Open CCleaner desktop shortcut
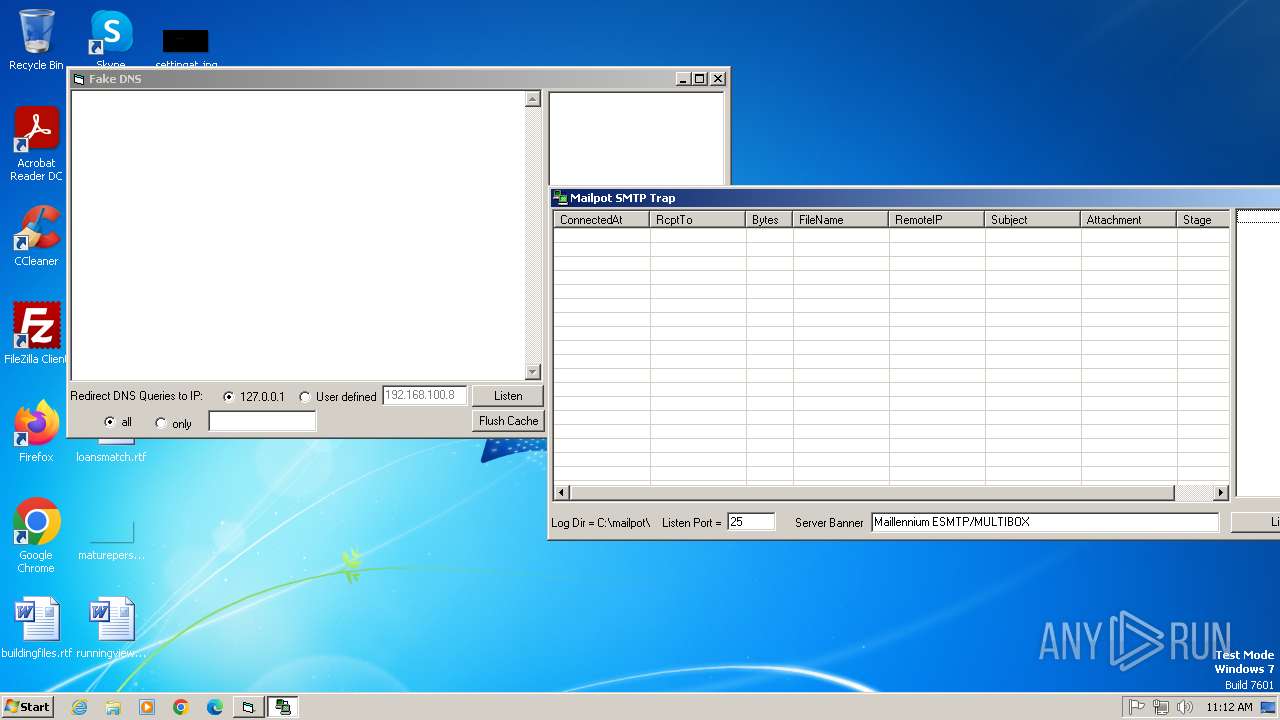 point(36,235)
